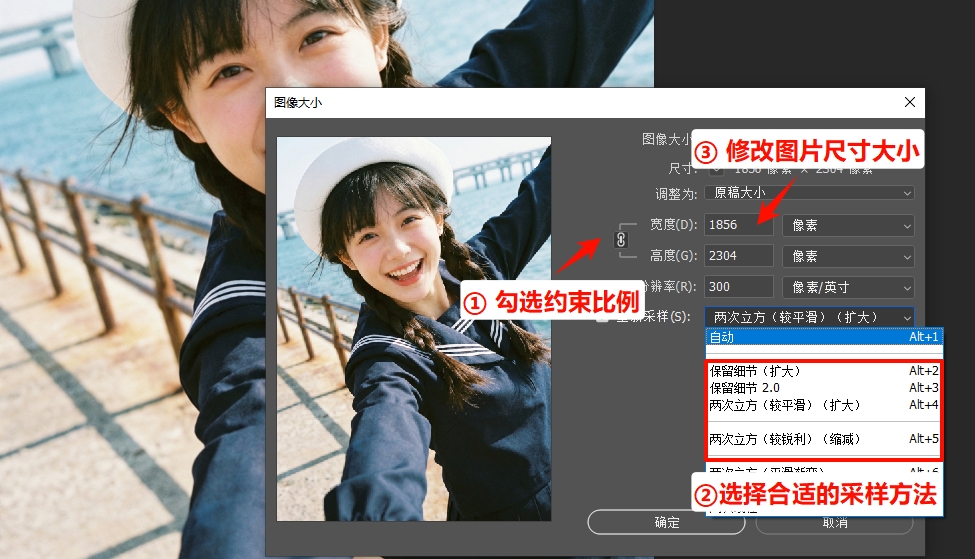This screenshot has height=559, width=975.
Task: Click the Height value field showing 2304
Action: click(738, 256)
